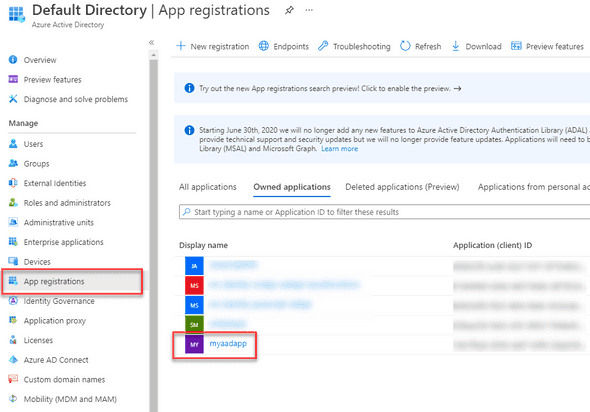
Task: Open Licenses in the sidebar
Action: (x=38, y=340)
